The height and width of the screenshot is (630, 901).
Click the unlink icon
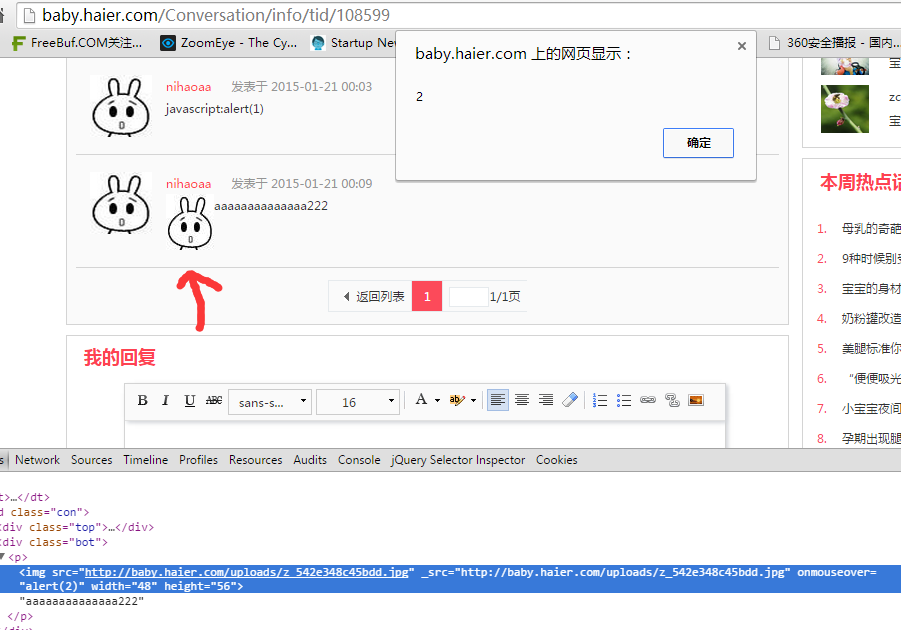tap(672, 400)
